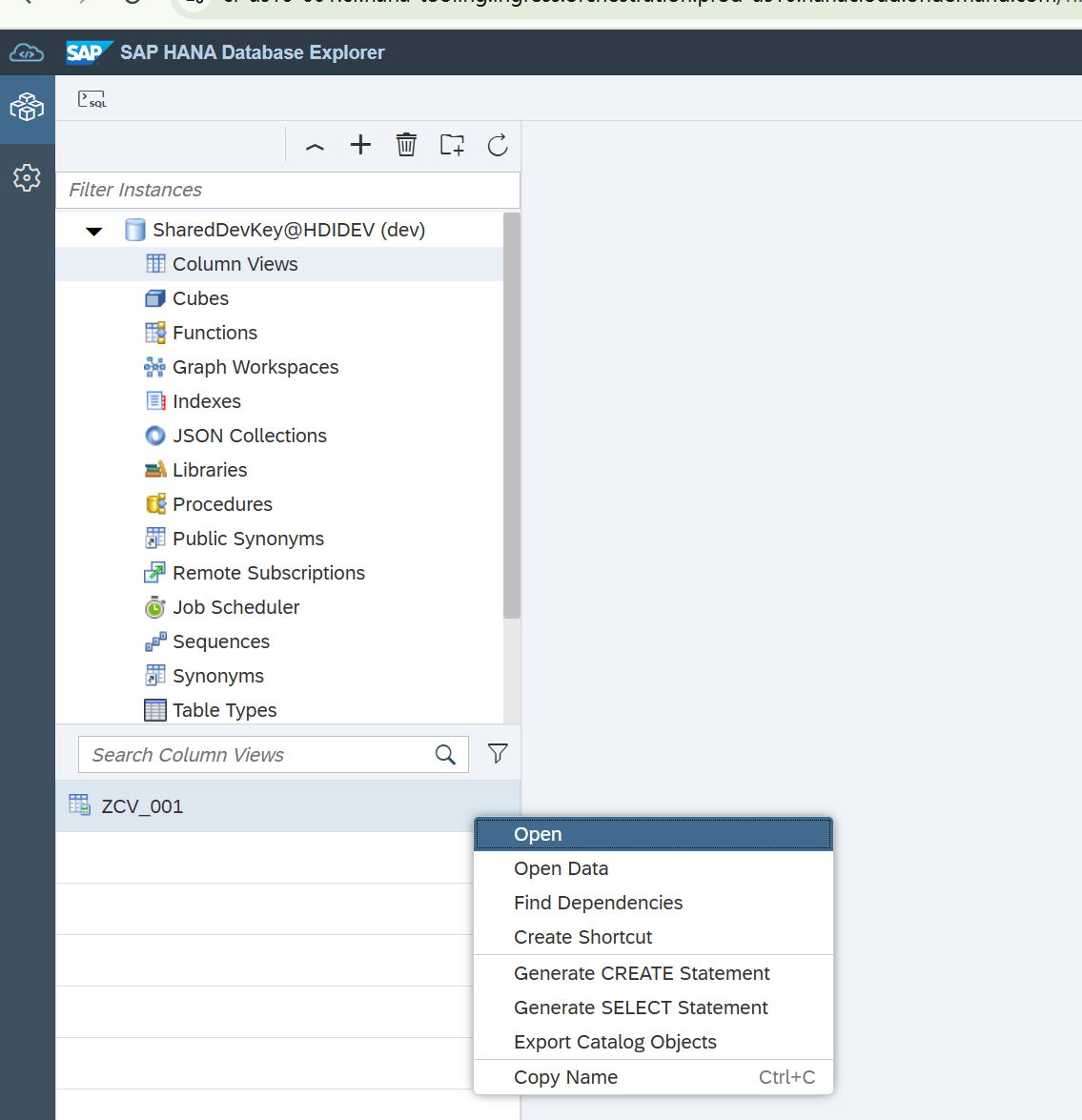Click SAP HANA Database Explorer title
Screen dimensions: 1082x1120
click(x=252, y=52)
